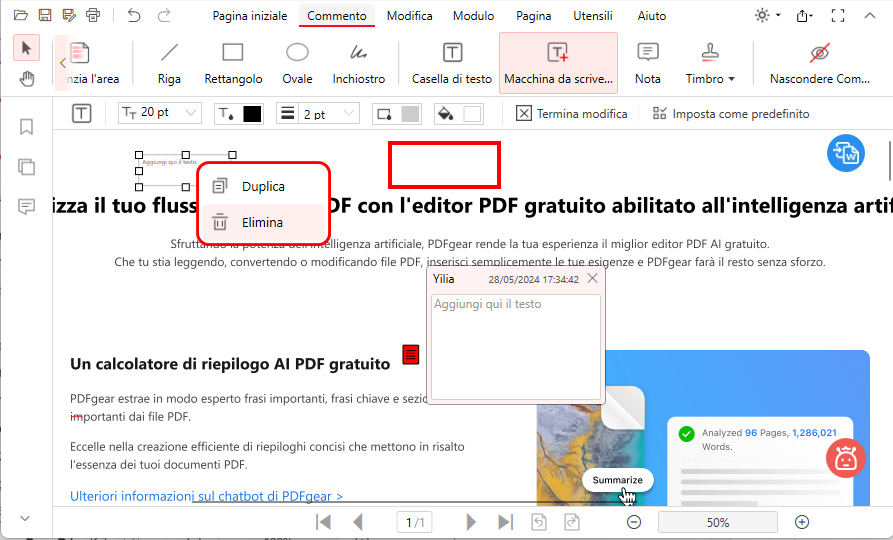893x540 pixels.
Task: Click the red note annotation icon
Action: click(411, 354)
